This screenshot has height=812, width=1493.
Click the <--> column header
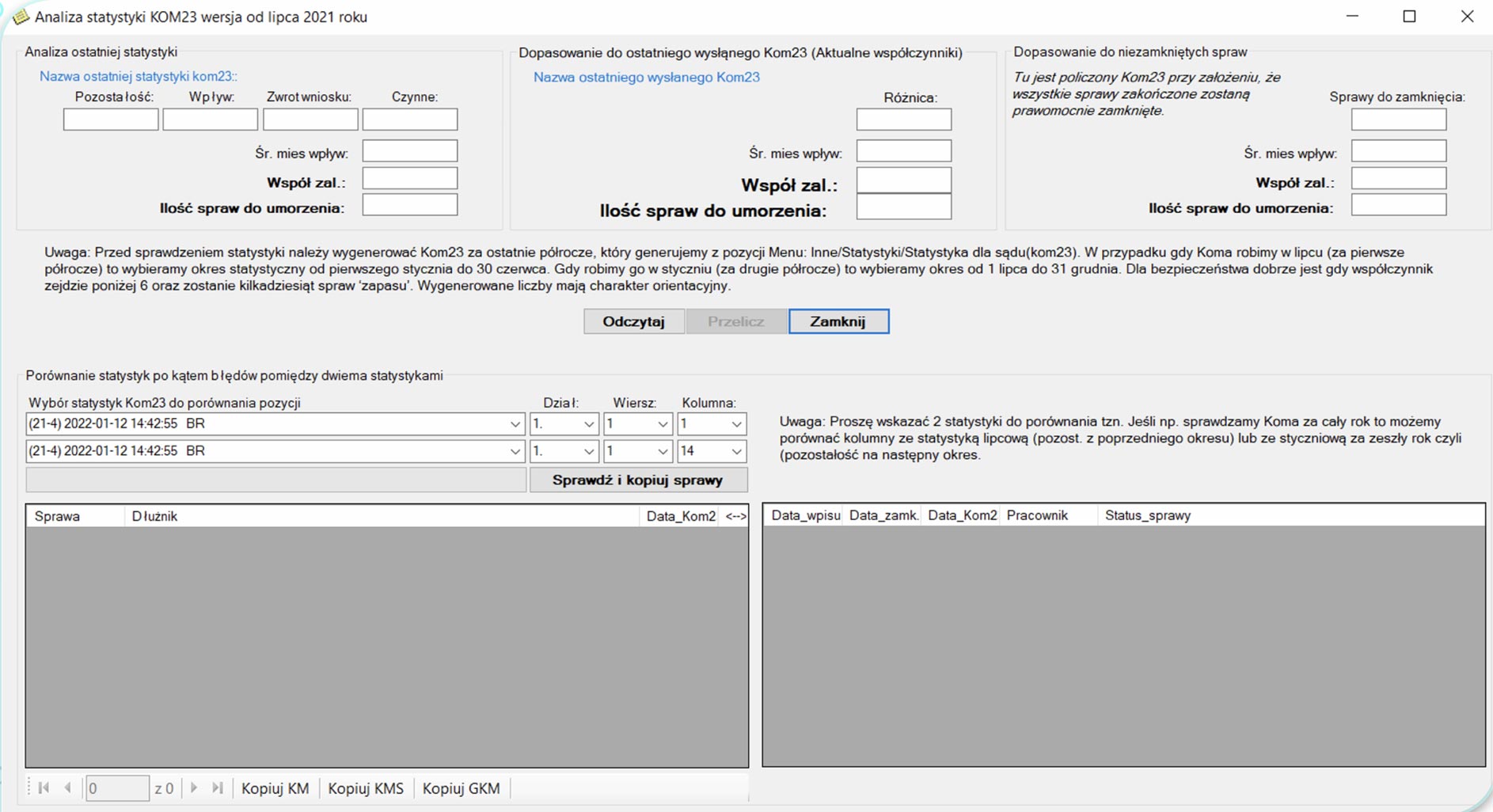click(x=735, y=516)
